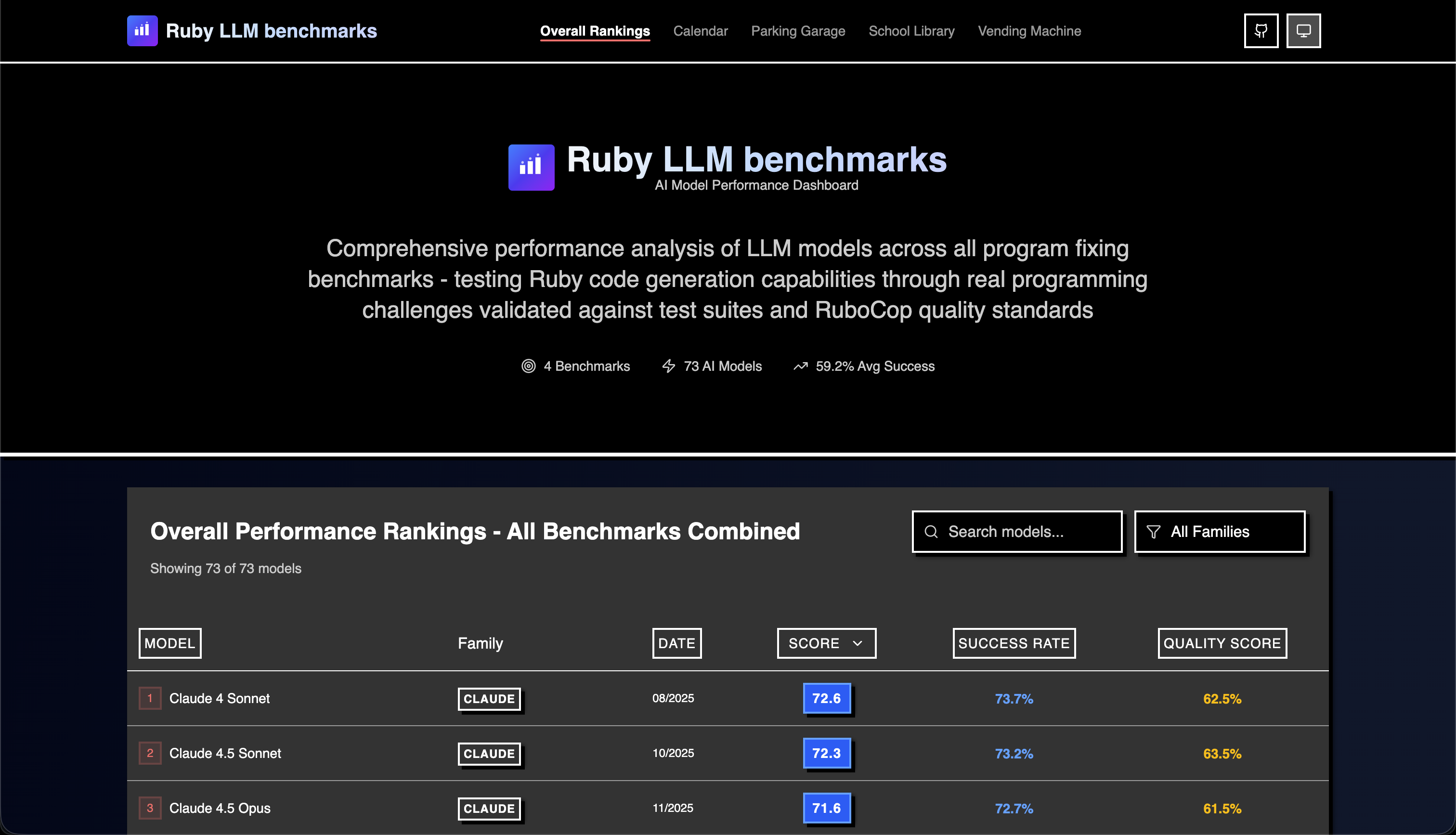This screenshot has height=835, width=1456.
Task: Open the All Families filter dropdown
Action: [x=1219, y=532]
